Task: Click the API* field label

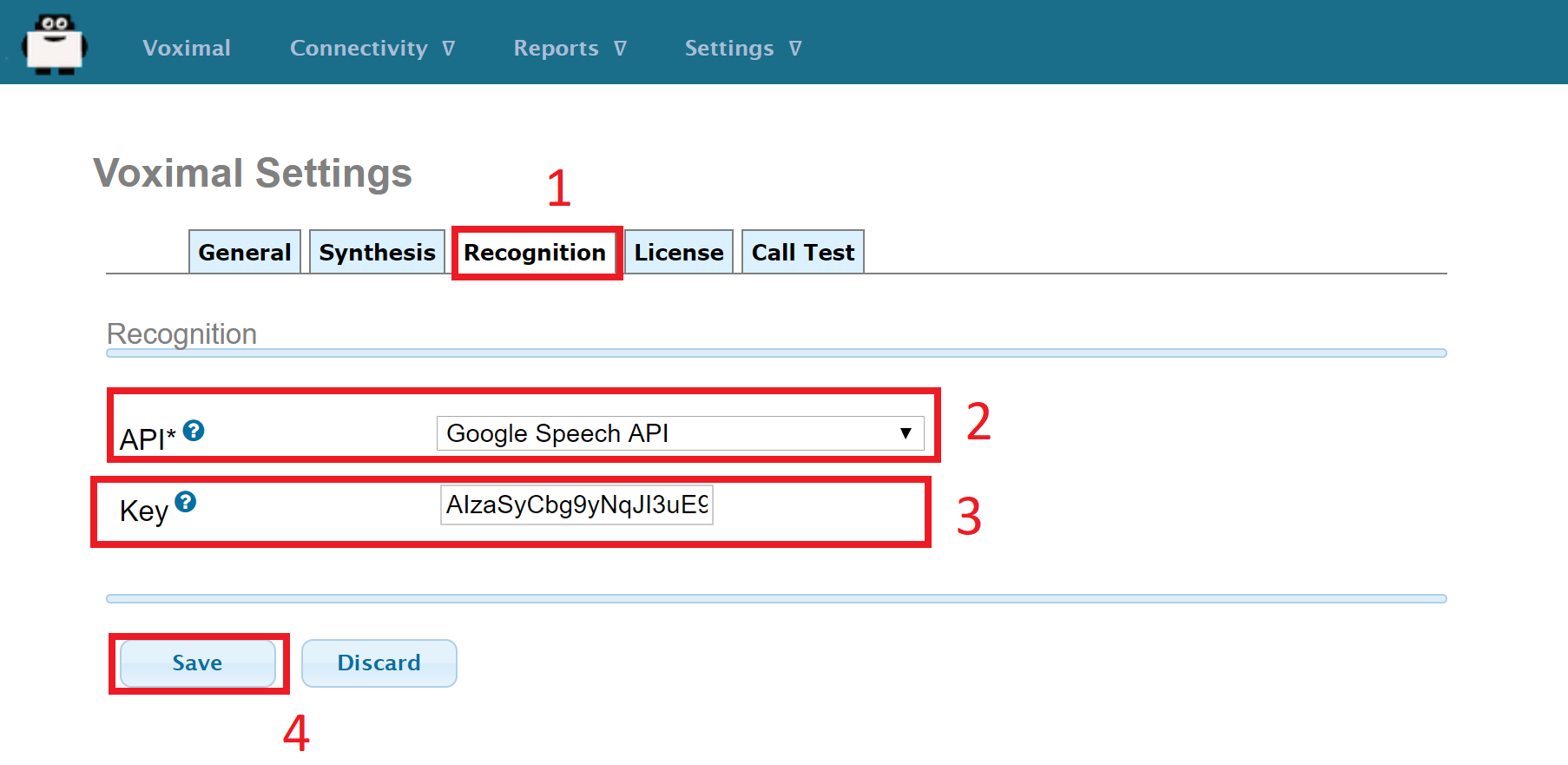Action: 147,439
